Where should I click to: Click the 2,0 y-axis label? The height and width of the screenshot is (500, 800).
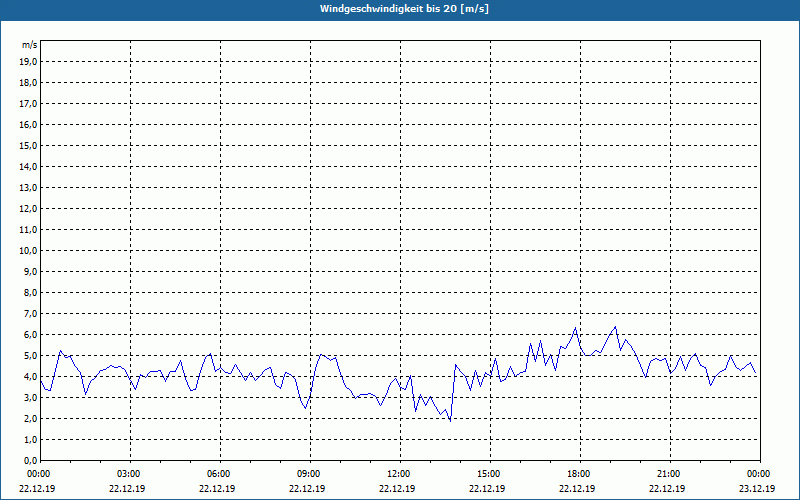31,418
